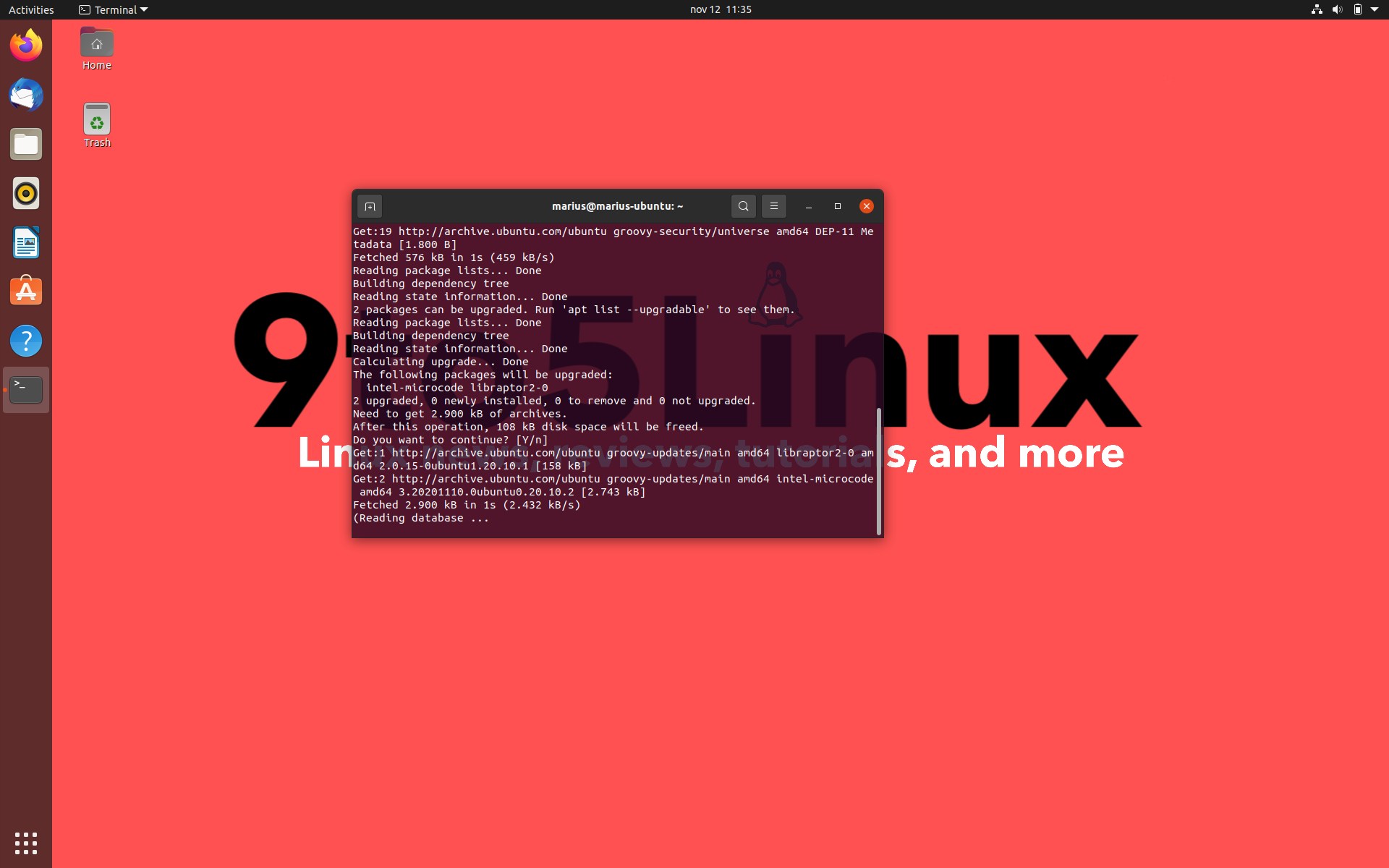1389x868 pixels.
Task: Open the Terminal app menu
Action: [114, 9]
